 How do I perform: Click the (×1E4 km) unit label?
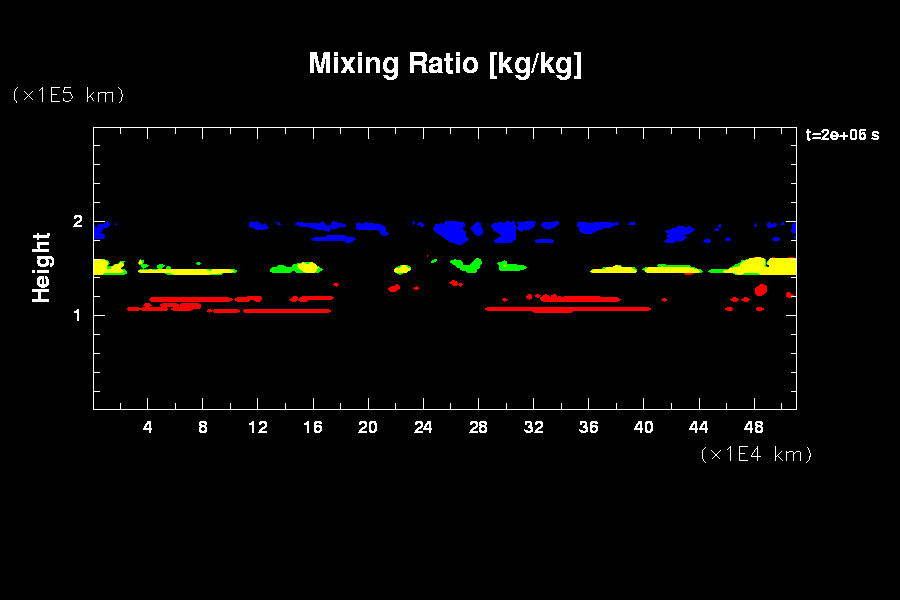(x=756, y=454)
